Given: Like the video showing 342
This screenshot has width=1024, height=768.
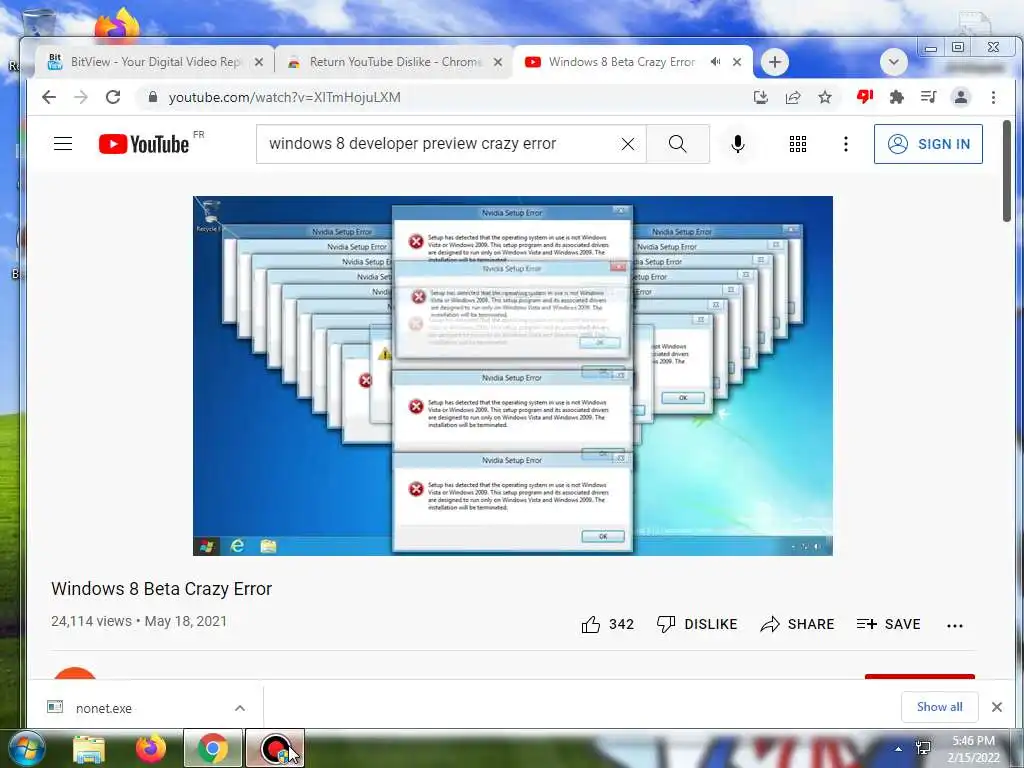Looking at the screenshot, I should click(x=607, y=624).
